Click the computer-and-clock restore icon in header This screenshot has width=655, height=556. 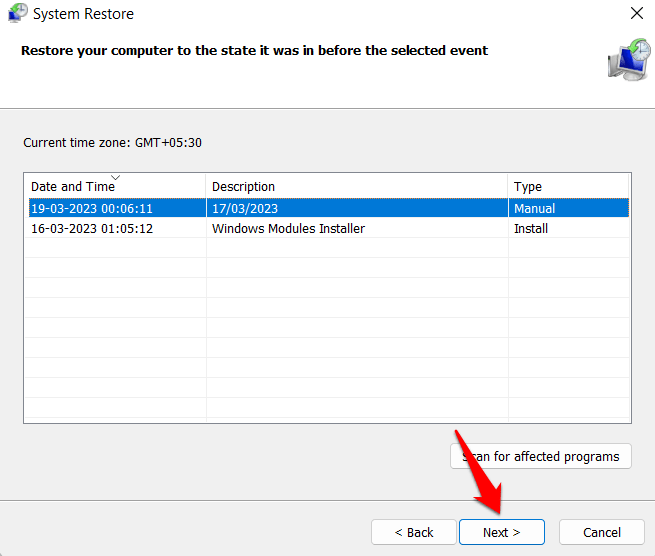click(x=627, y=58)
